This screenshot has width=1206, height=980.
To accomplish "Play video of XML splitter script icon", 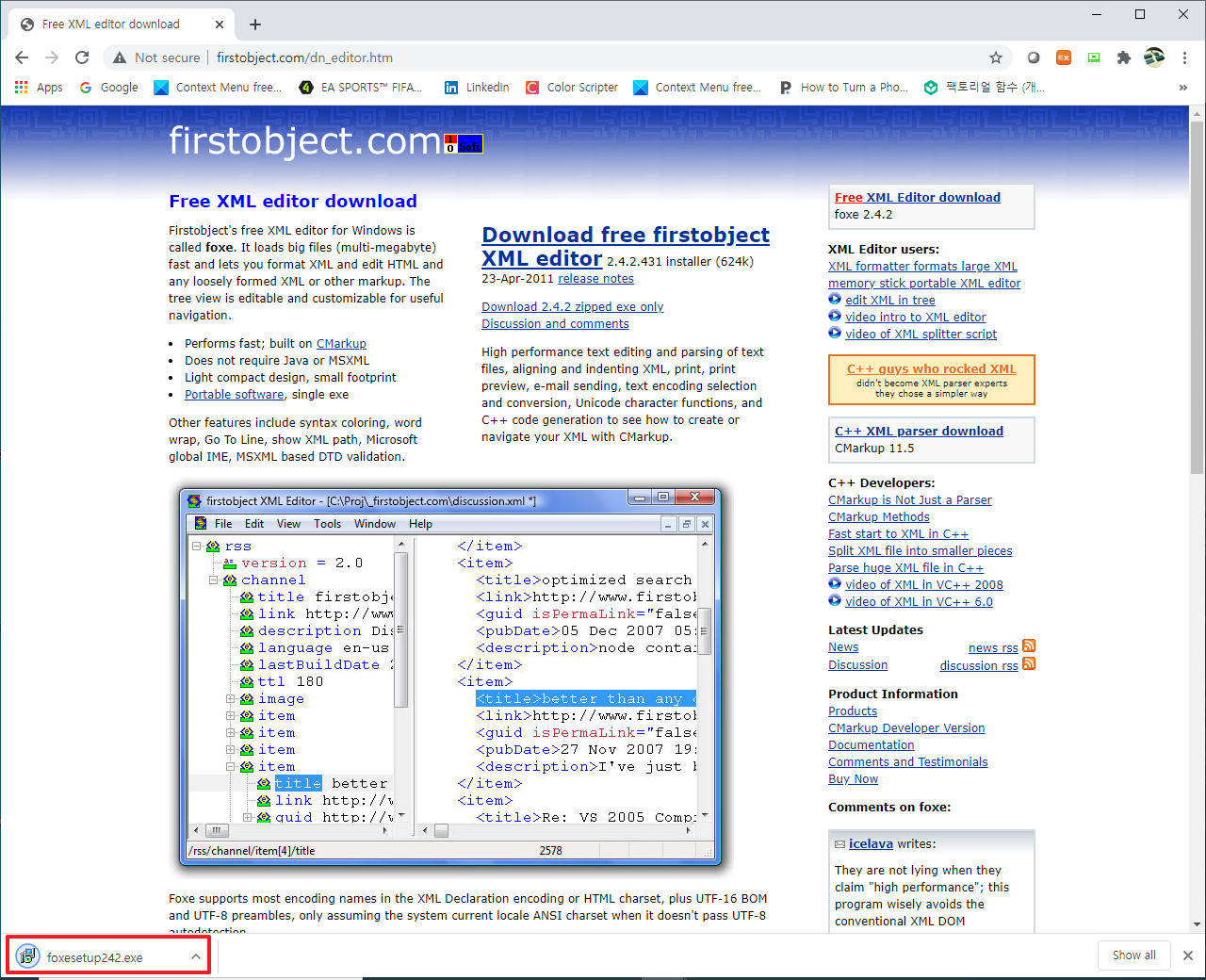I will [x=835, y=334].
